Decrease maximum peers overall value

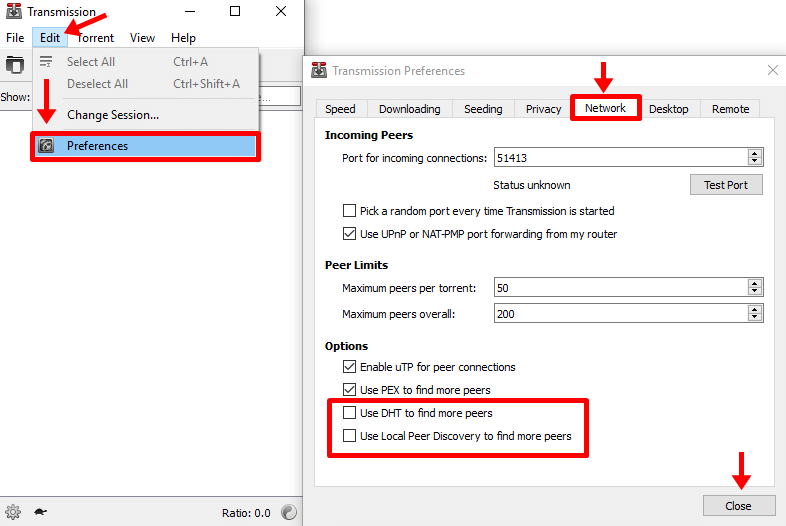point(754,317)
